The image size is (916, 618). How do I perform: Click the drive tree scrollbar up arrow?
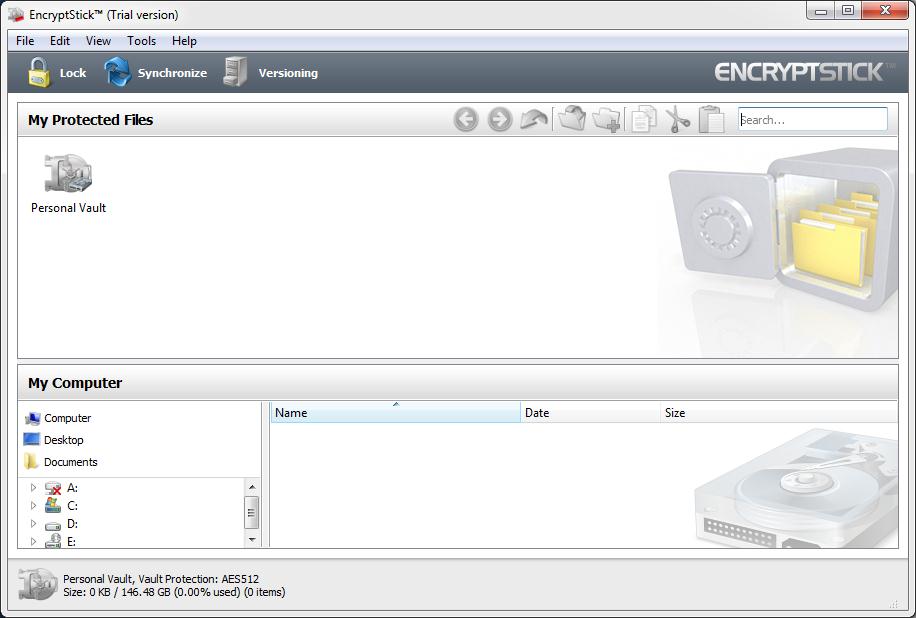tap(252, 487)
